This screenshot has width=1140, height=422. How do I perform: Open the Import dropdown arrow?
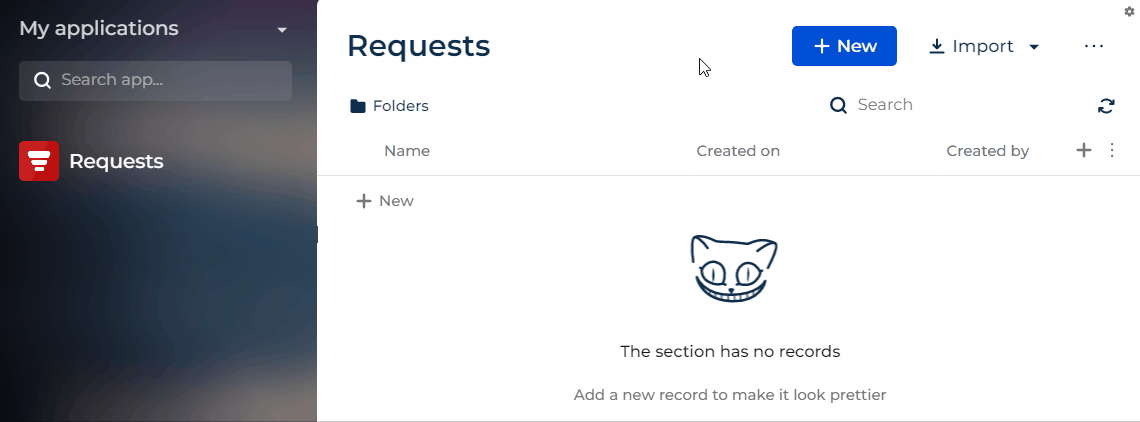[x=1034, y=47]
